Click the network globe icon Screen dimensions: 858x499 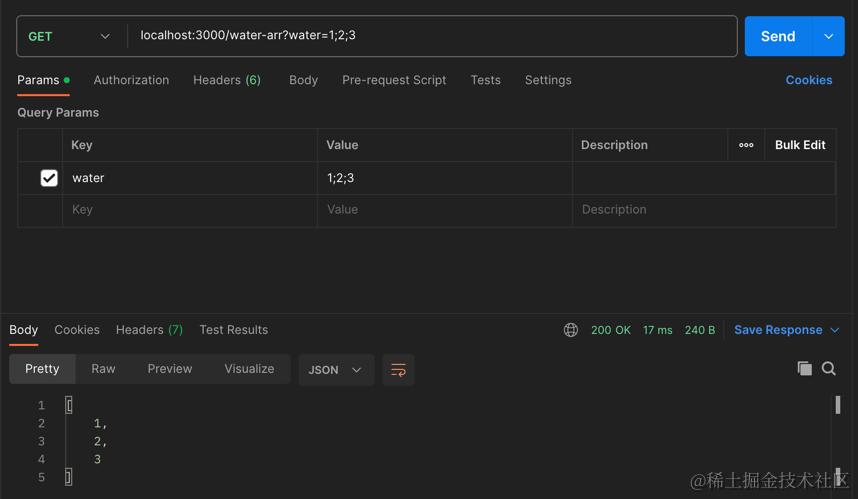point(571,330)
